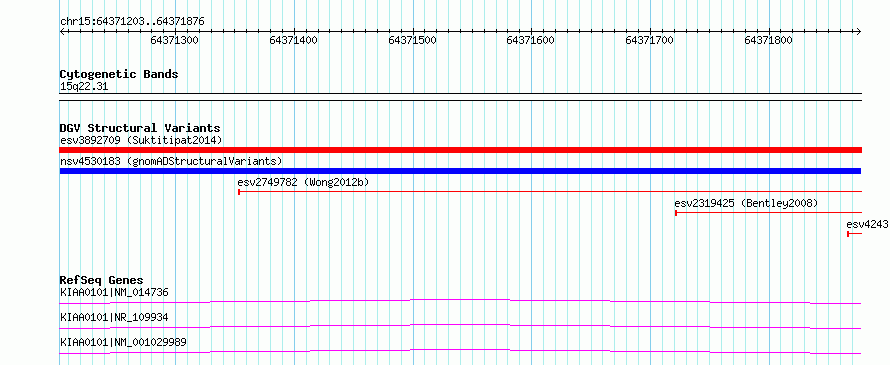This screenshot has height=365, width=890.
Task: Select the 15q22.31 cytogenetic band
Action: pyautogui.click(x=84, y=86)
